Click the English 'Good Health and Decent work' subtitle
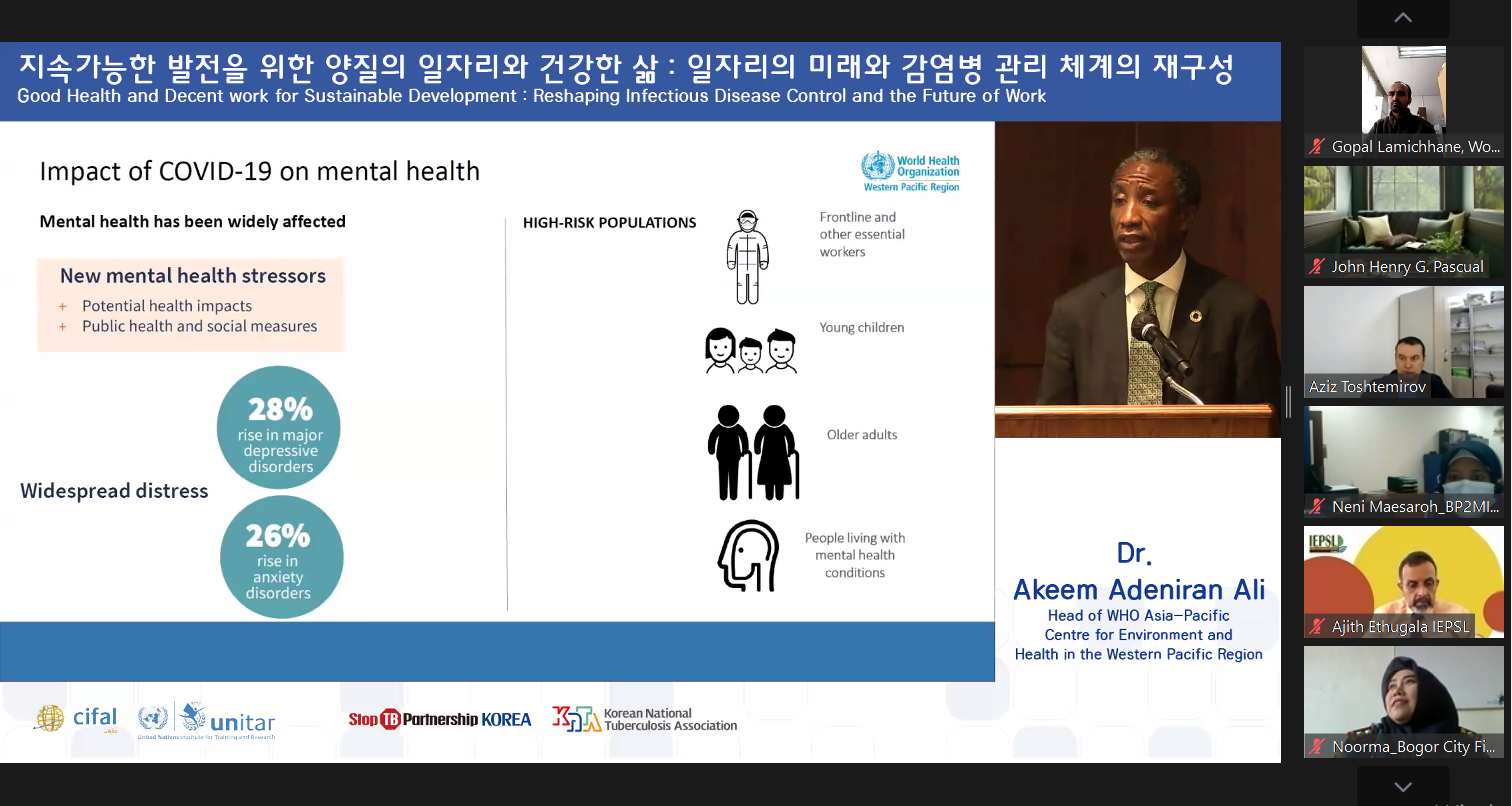Viewport: 1512px width, 806px height. pos(532,97)
